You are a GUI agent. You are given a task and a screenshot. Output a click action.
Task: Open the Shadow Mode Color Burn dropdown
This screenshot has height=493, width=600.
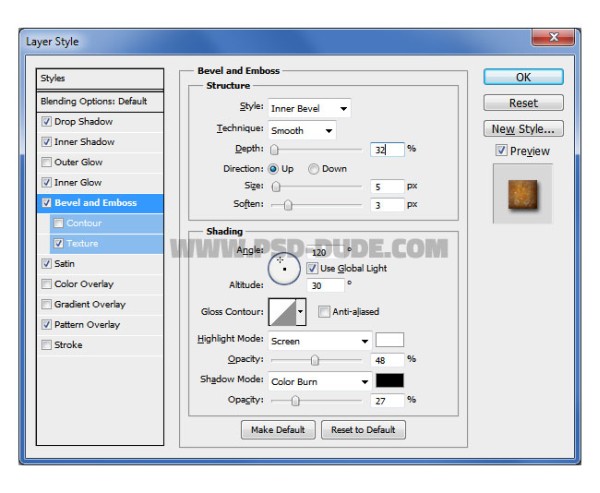[x=320, y=382]
